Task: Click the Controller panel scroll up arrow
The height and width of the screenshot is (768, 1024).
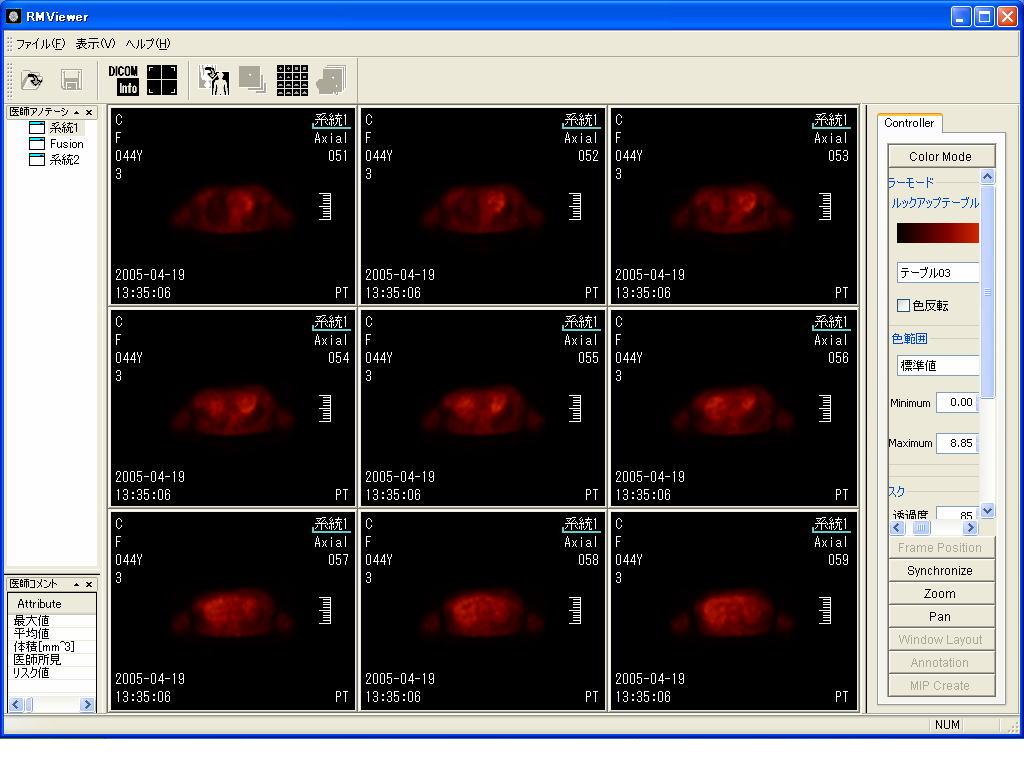Action: click(987, 176)
